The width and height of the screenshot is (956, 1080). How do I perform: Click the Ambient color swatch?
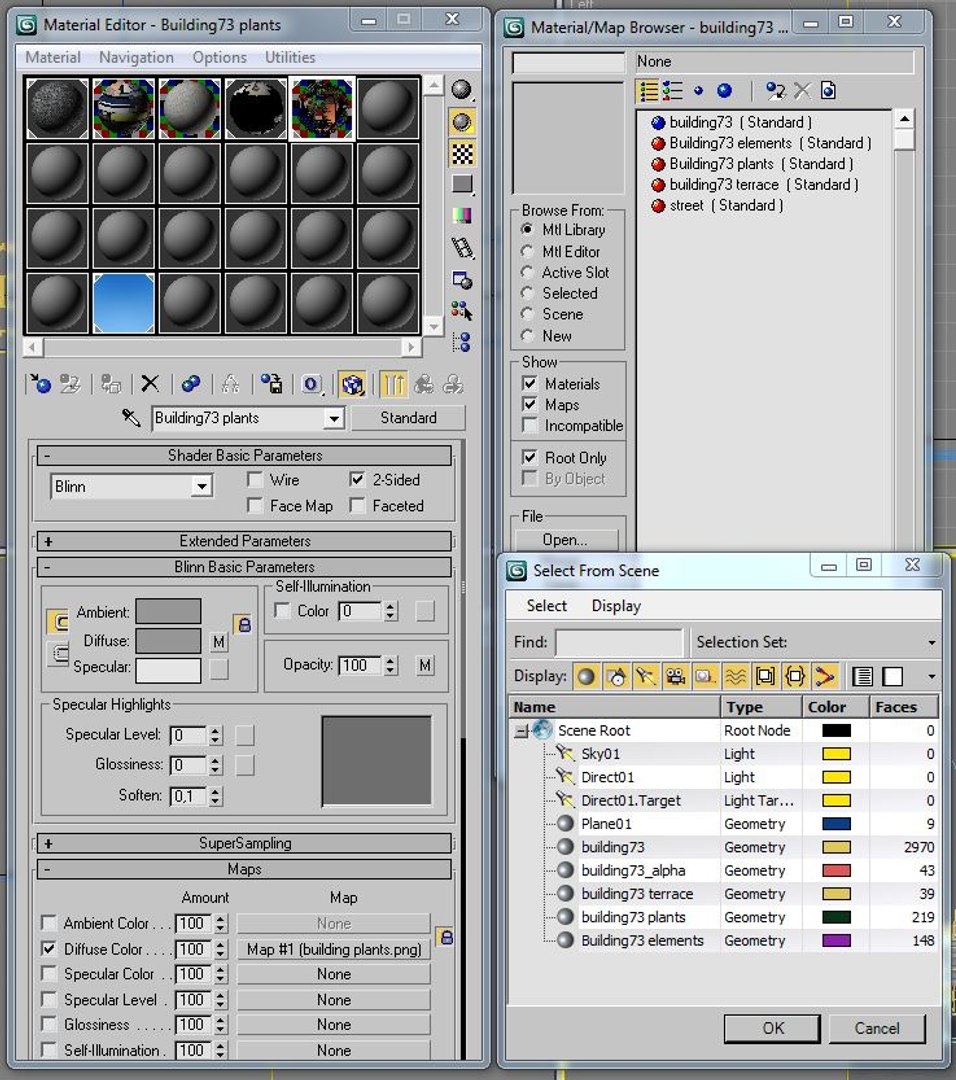click(168, 611)
